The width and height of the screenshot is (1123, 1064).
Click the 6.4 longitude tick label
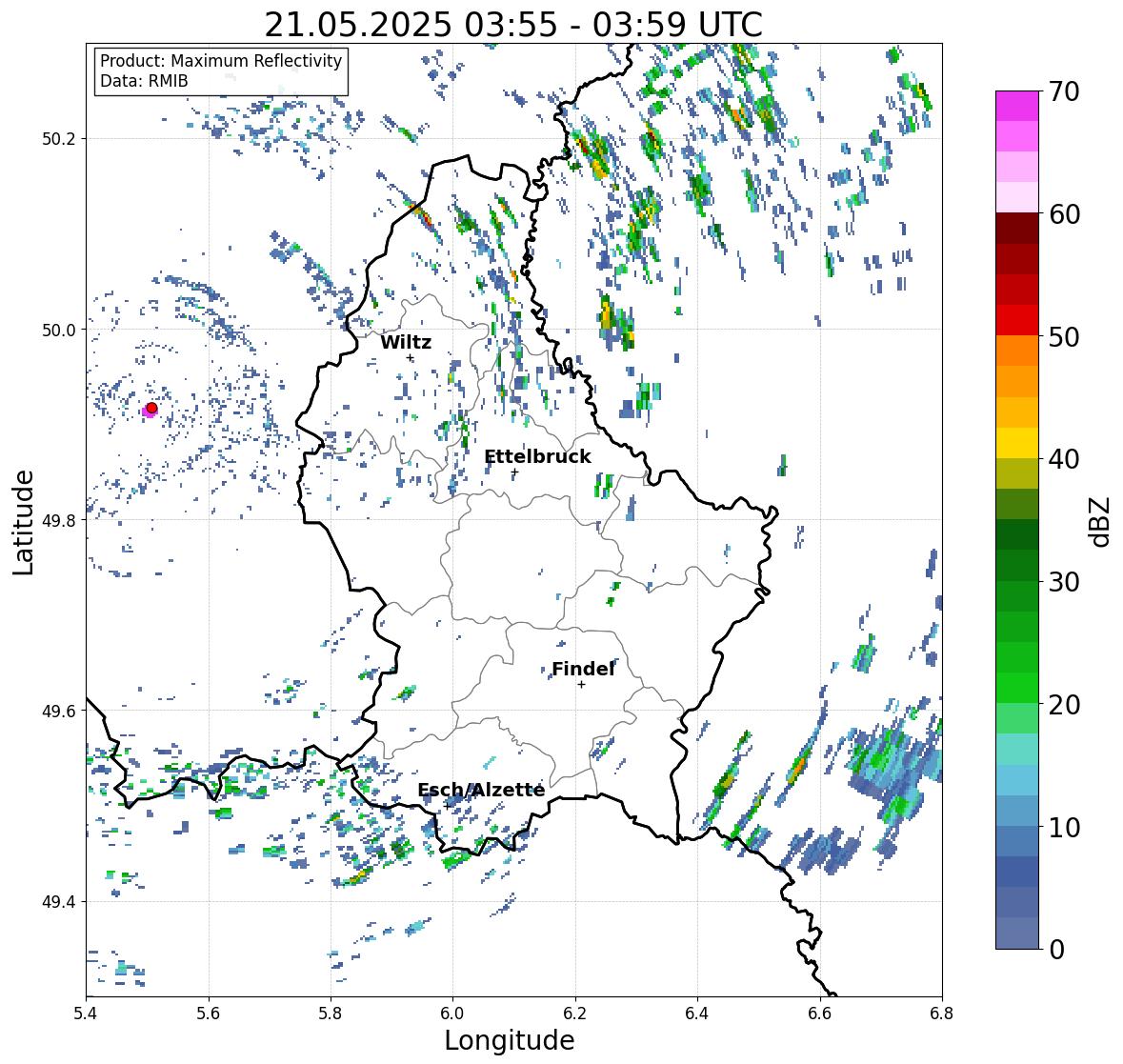(697, 1013)
